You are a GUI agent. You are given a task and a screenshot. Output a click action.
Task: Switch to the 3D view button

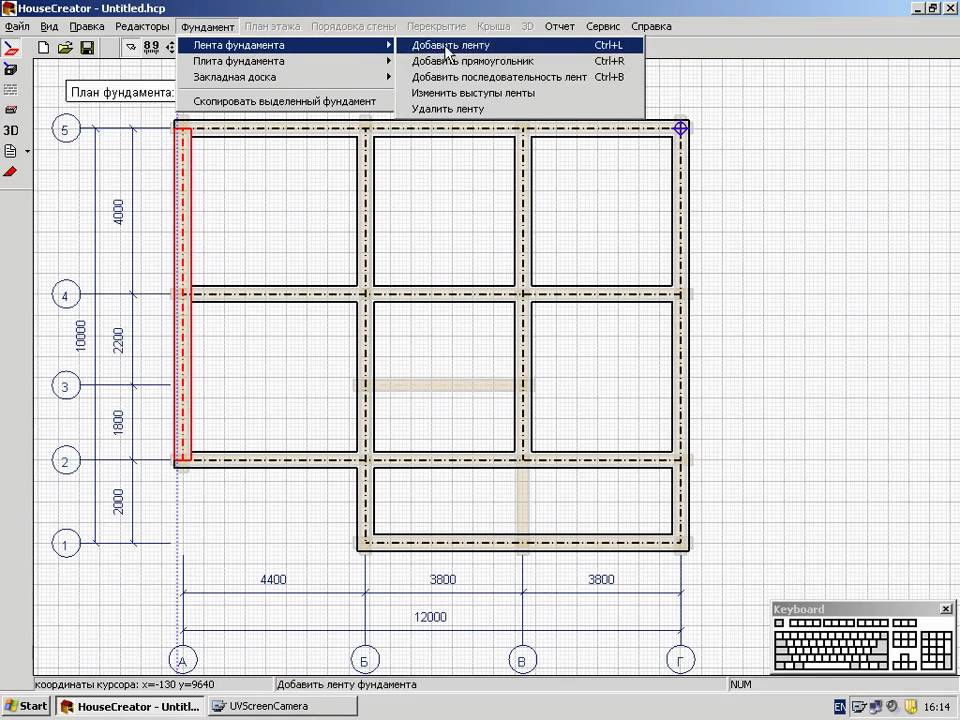11,130
